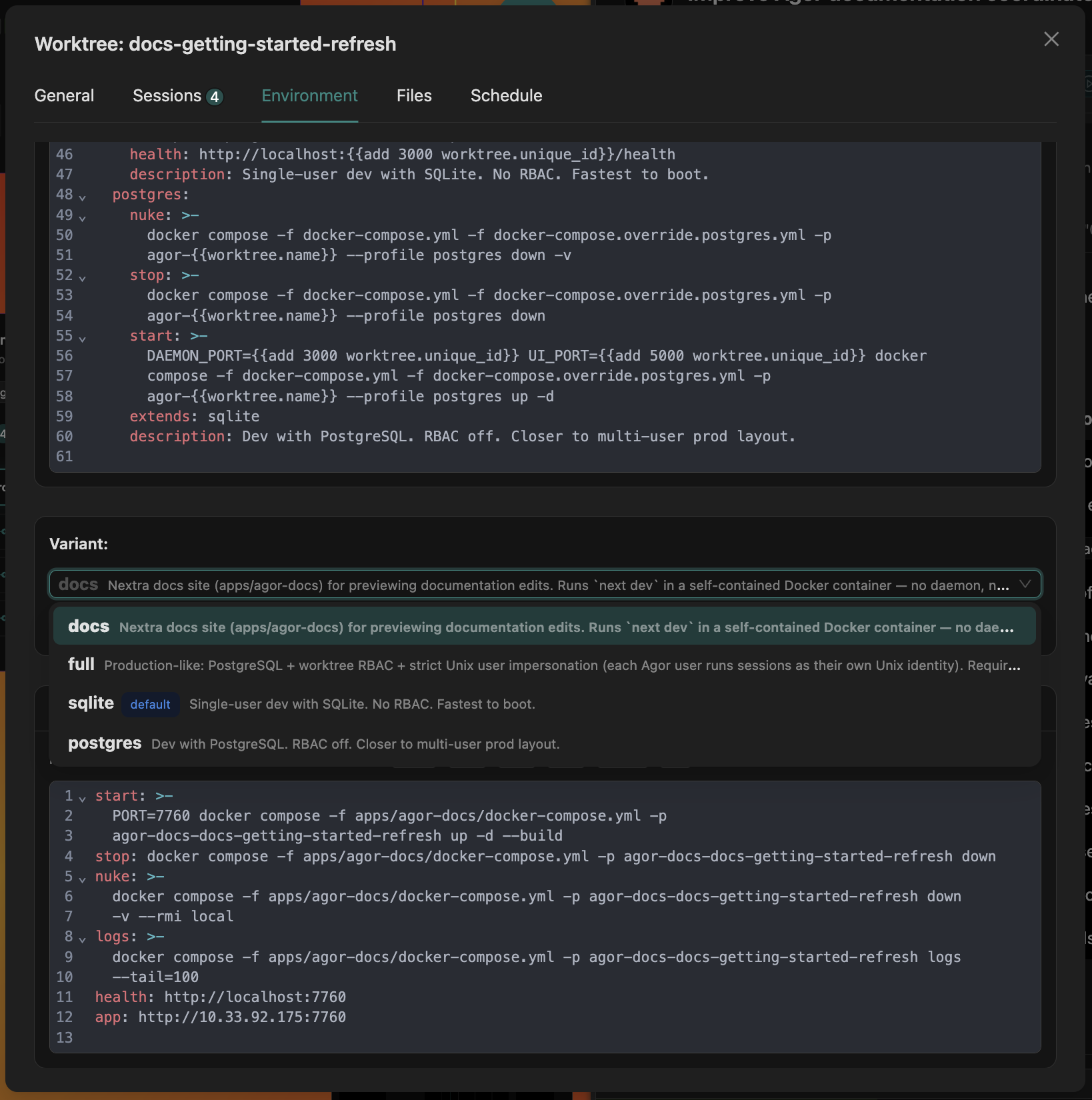The height and width of the screenshot is (1100, 1092).
Task: Collapse start fold at line 1 in lower editor
Action: point(83,798)
